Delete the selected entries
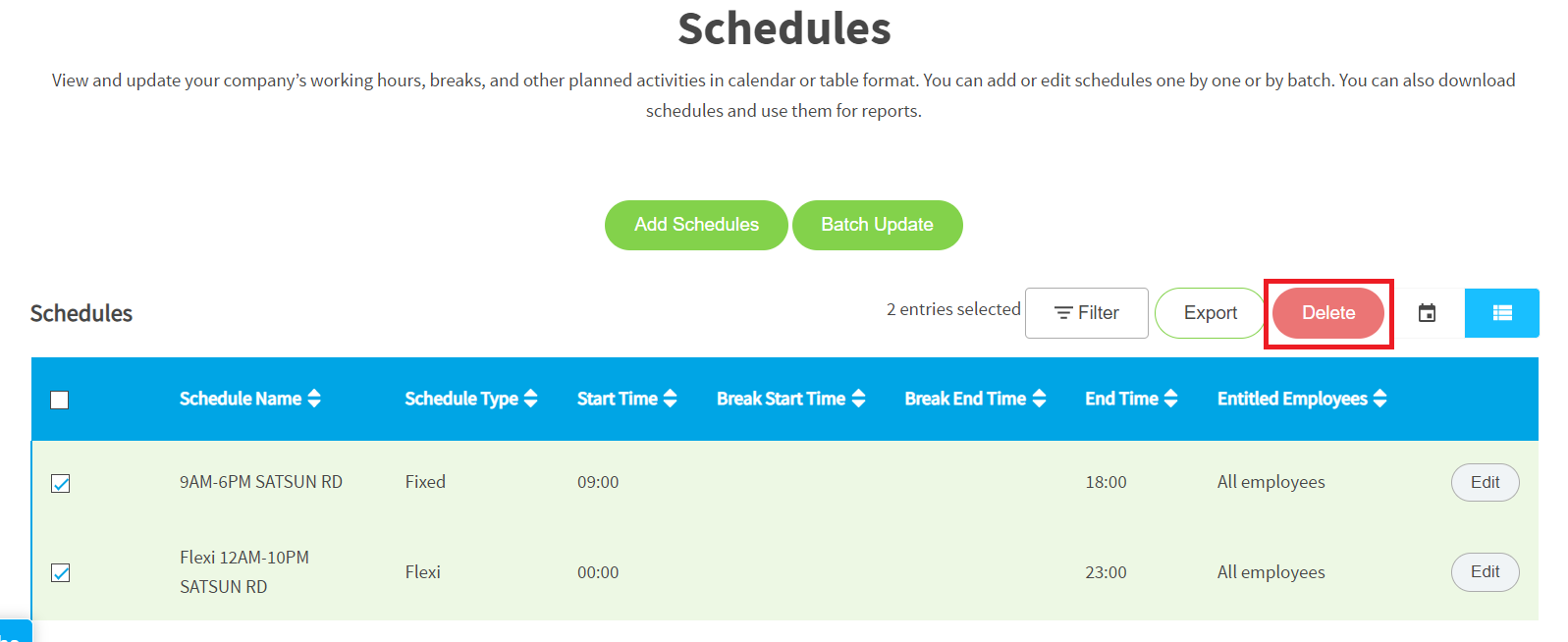This screenshot has height=642, width=1568. (1328, 313)
